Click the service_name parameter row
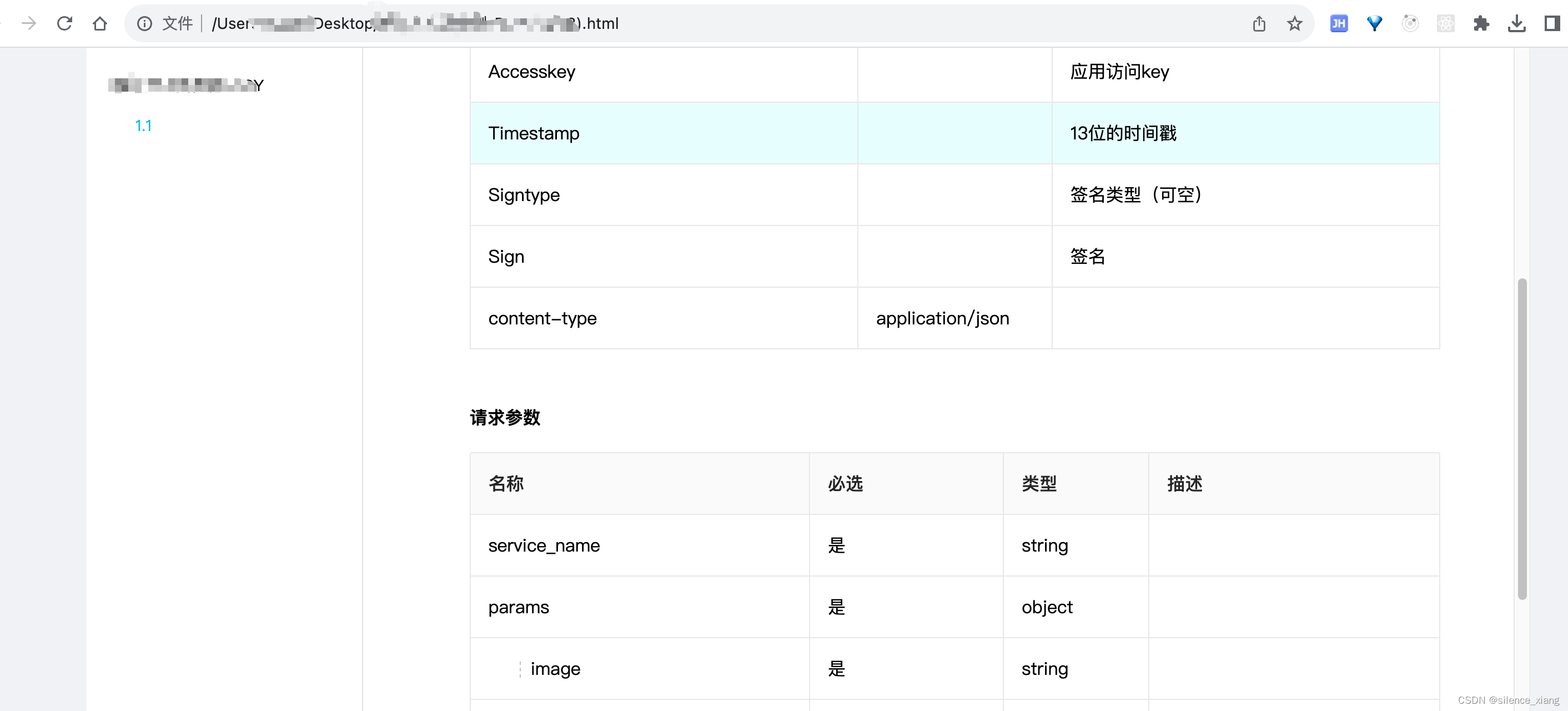Screen dimensions: 1568x711 pos(544,545)
